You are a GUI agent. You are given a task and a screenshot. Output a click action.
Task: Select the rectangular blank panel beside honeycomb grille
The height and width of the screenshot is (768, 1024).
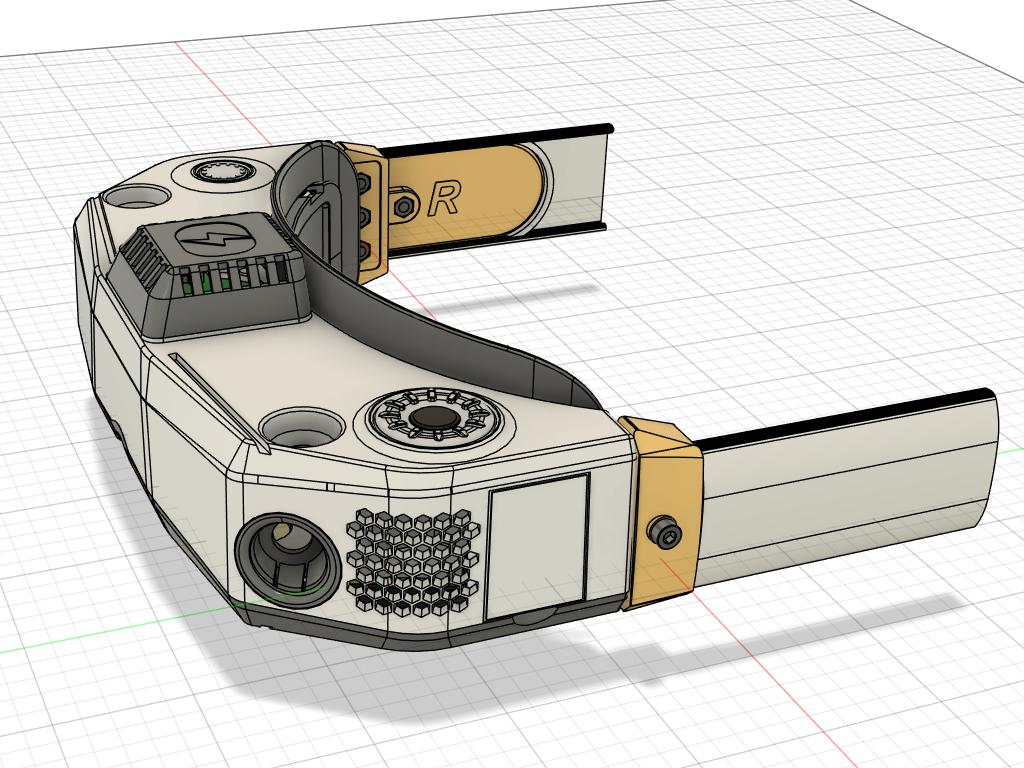tap(539, 546)
